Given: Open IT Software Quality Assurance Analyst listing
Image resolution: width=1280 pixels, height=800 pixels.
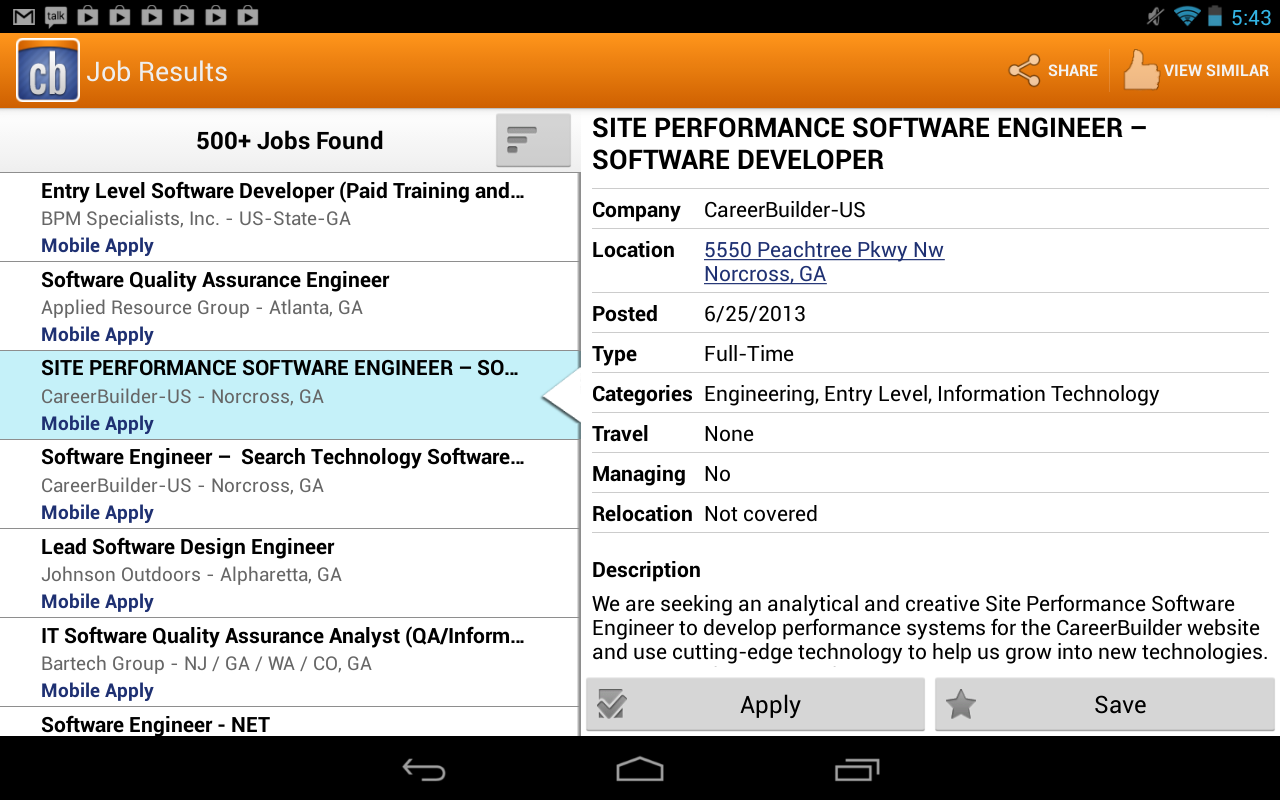Looking at the screenshot, I should 290,663.
